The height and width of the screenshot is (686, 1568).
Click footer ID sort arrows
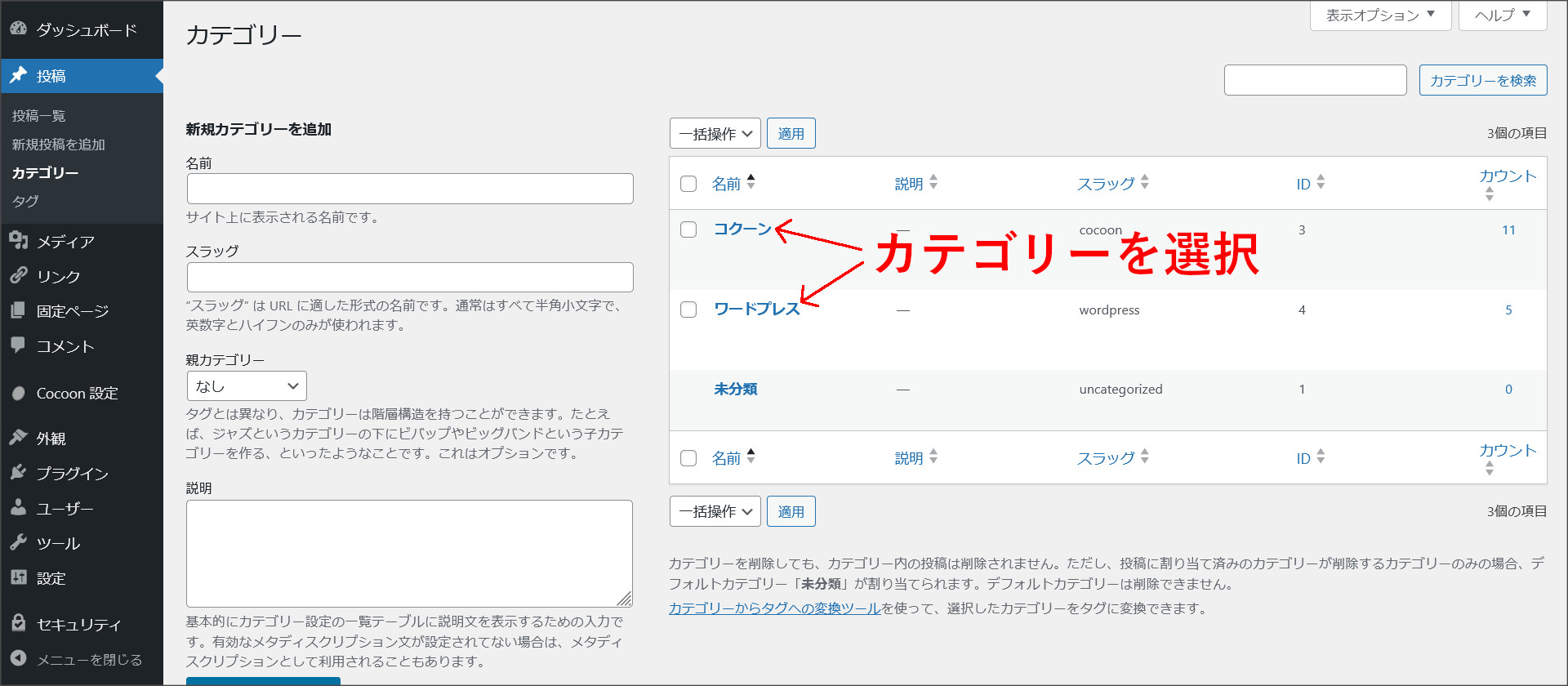[1321, 457]
